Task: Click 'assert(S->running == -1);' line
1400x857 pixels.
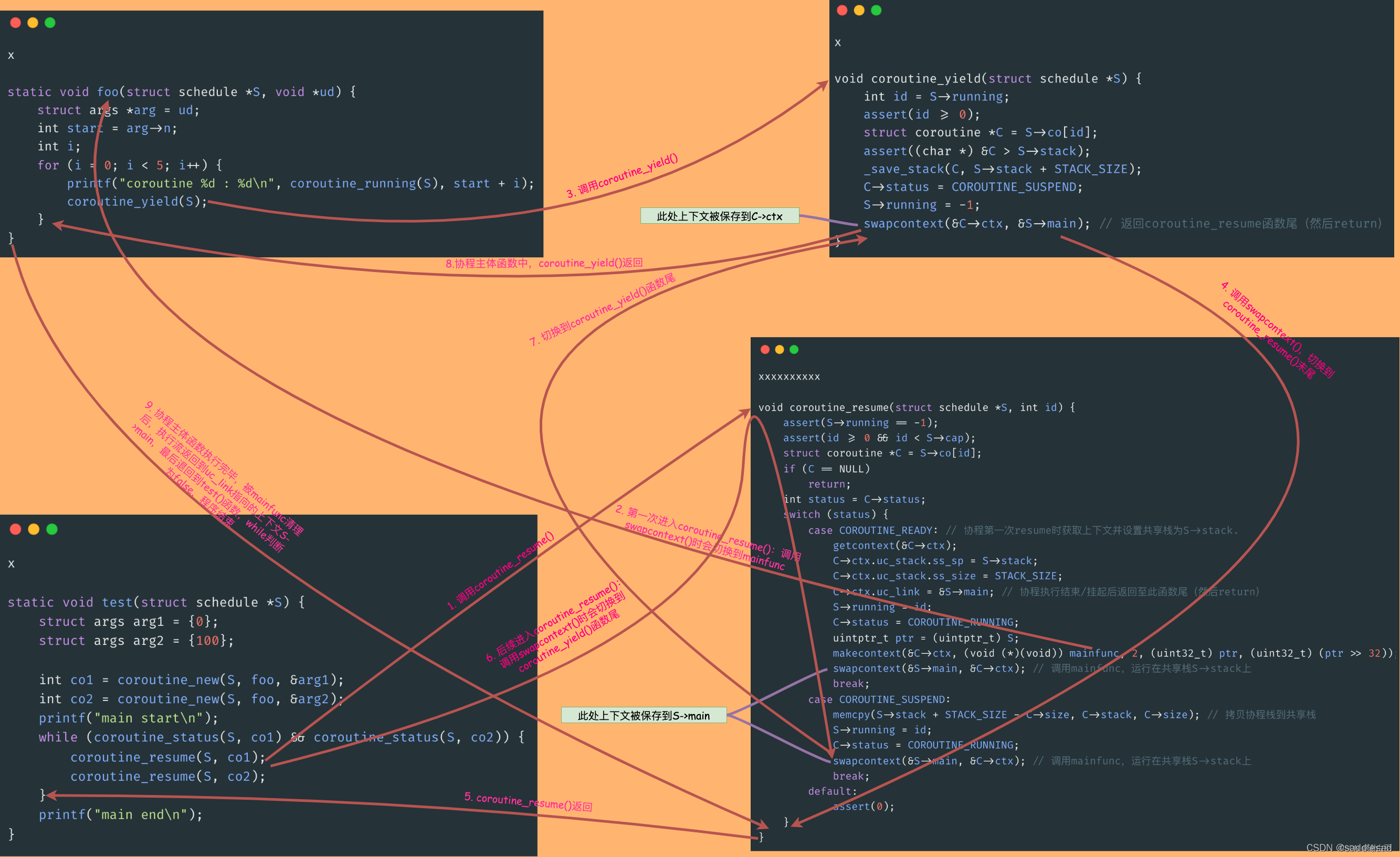Action: coord(860,423)
